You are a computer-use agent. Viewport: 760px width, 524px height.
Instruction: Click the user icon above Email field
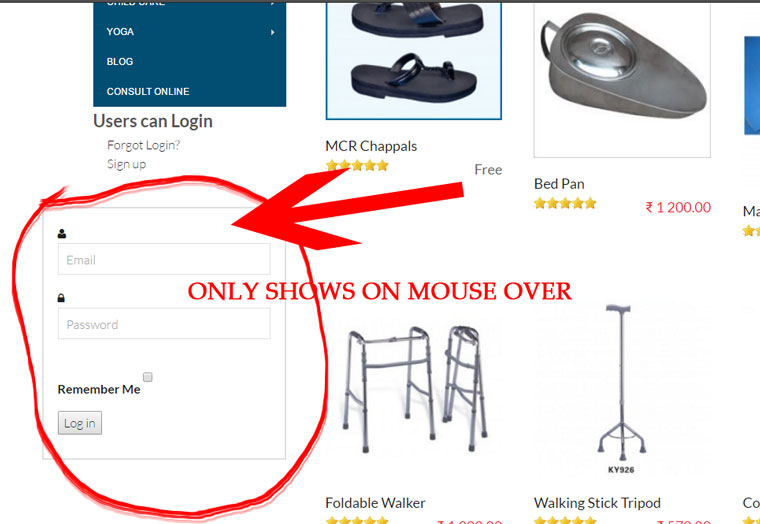pos(62,234)
